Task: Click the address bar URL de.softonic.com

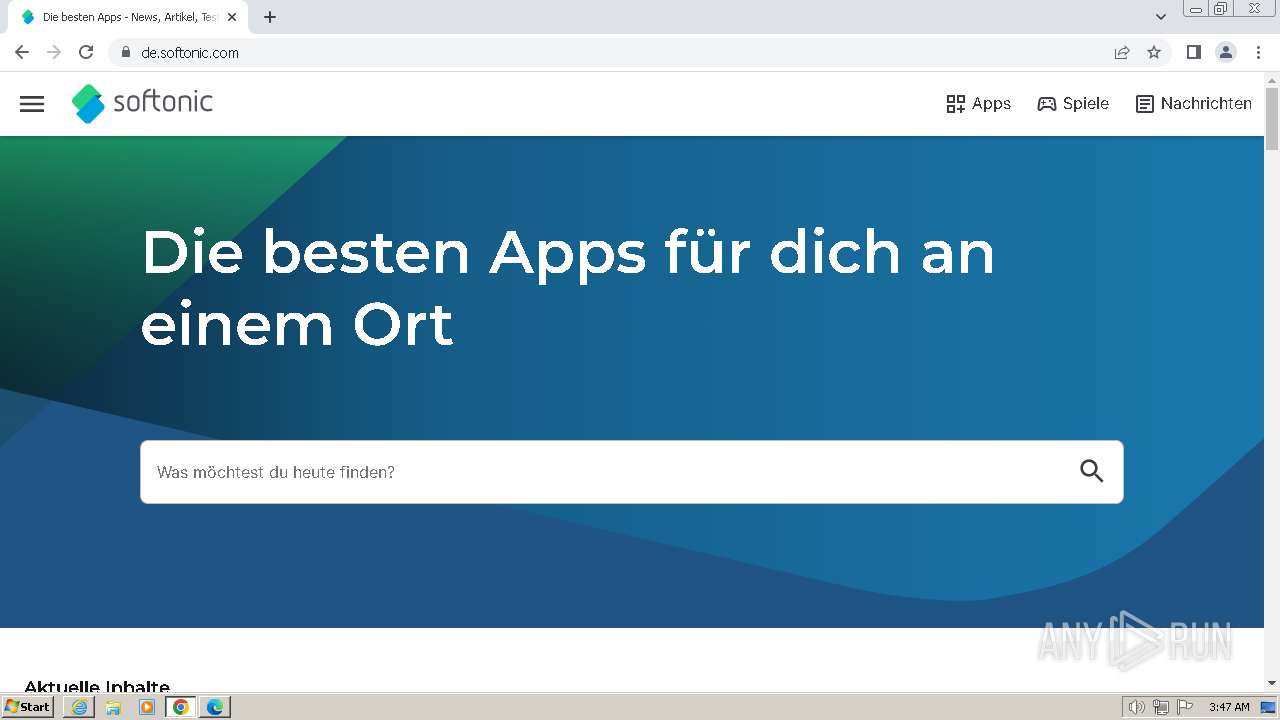Action: (x=190, y=53)
